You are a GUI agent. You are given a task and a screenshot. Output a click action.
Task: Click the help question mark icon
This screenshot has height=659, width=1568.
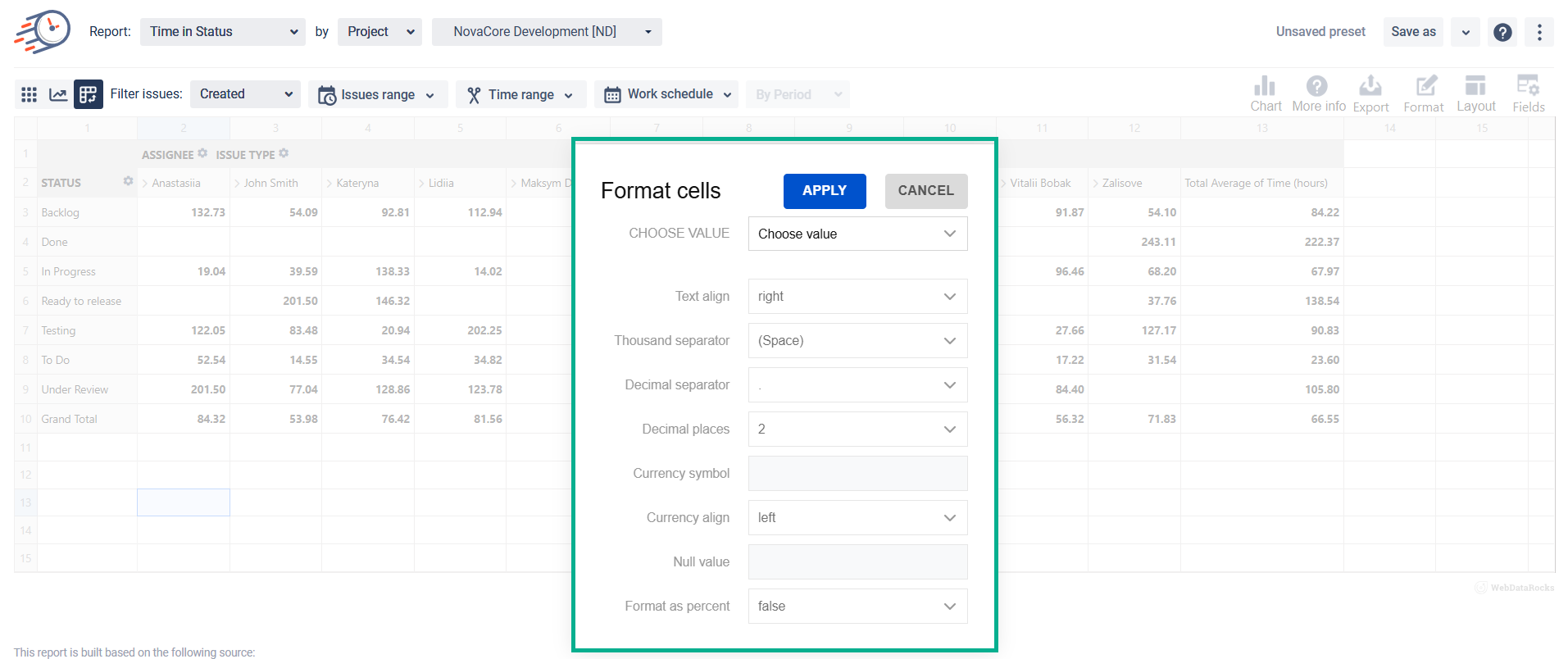coord(1502,32)
